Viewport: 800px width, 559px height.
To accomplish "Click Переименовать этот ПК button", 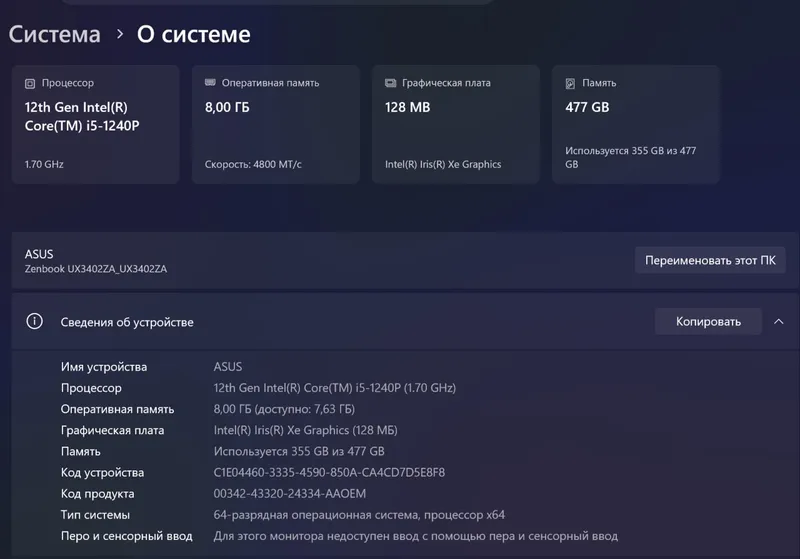I will click(x=710, y=260).
